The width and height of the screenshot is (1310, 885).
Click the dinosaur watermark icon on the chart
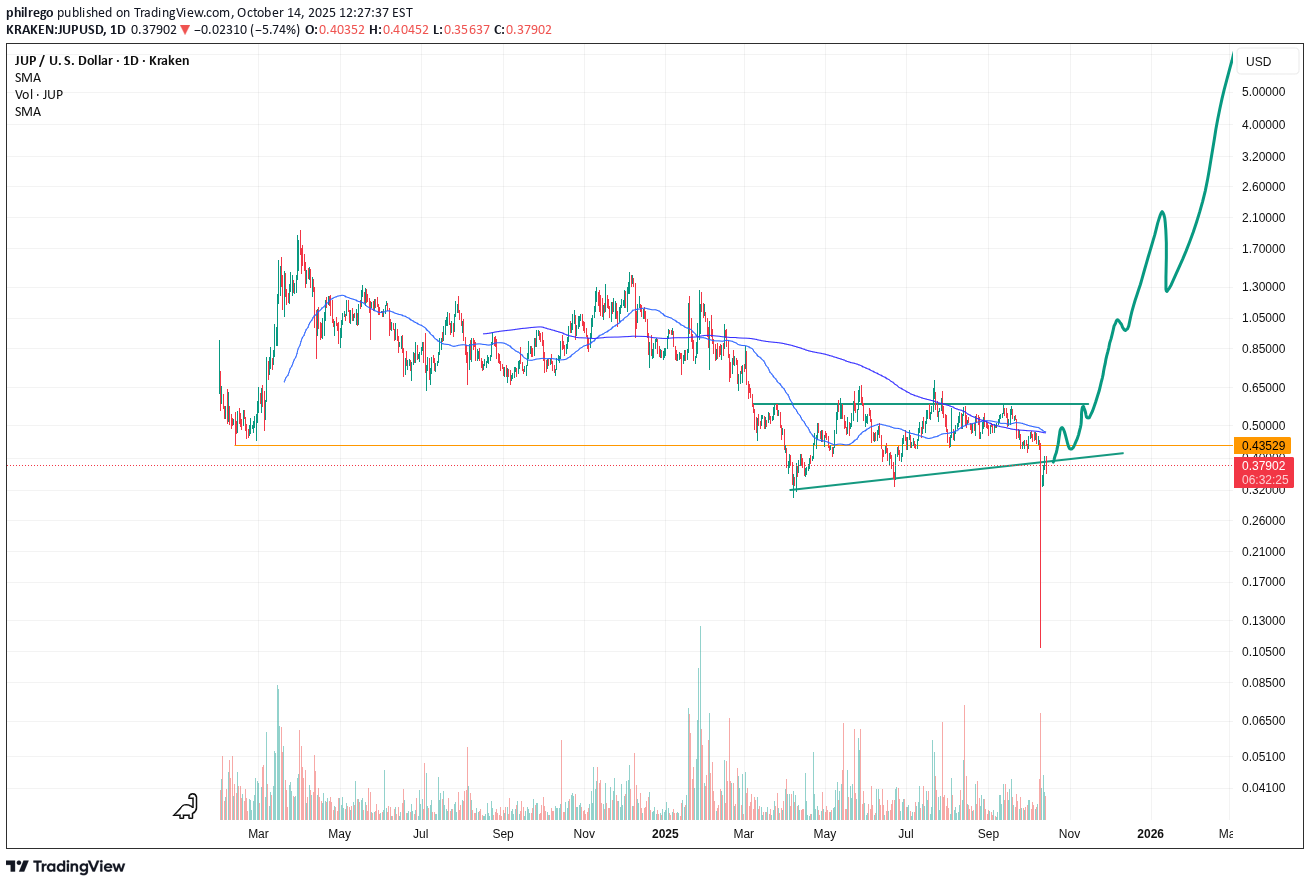pos(186,807)
